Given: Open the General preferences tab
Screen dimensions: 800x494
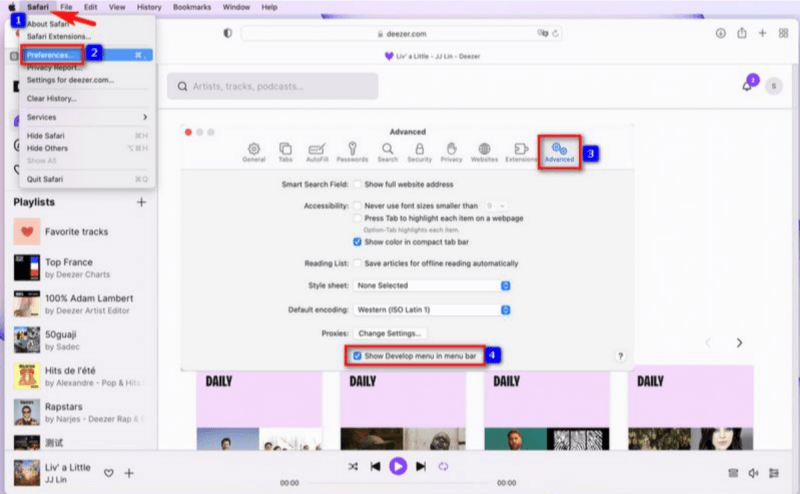Looking at the screenshot, I should coord(254,152).
